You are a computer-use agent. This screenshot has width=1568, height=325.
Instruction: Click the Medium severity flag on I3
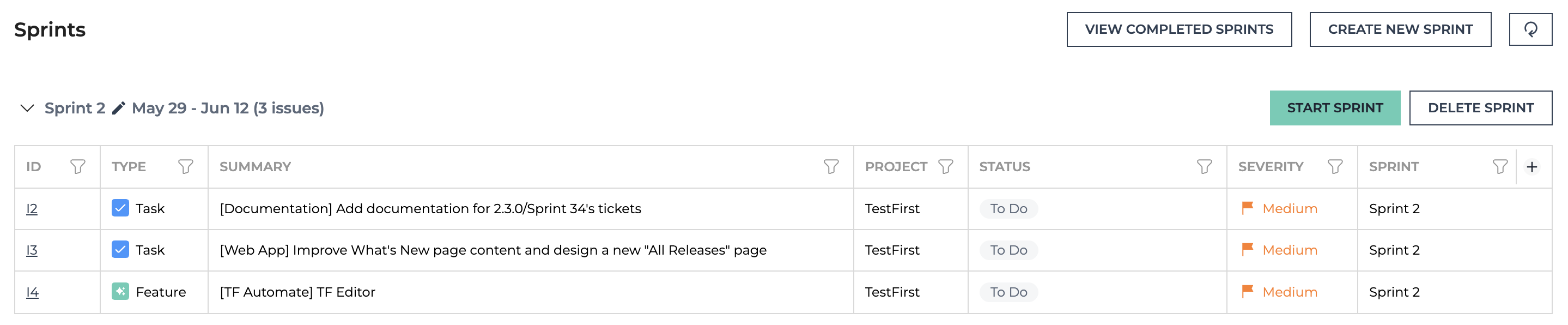coord(1247,249)
